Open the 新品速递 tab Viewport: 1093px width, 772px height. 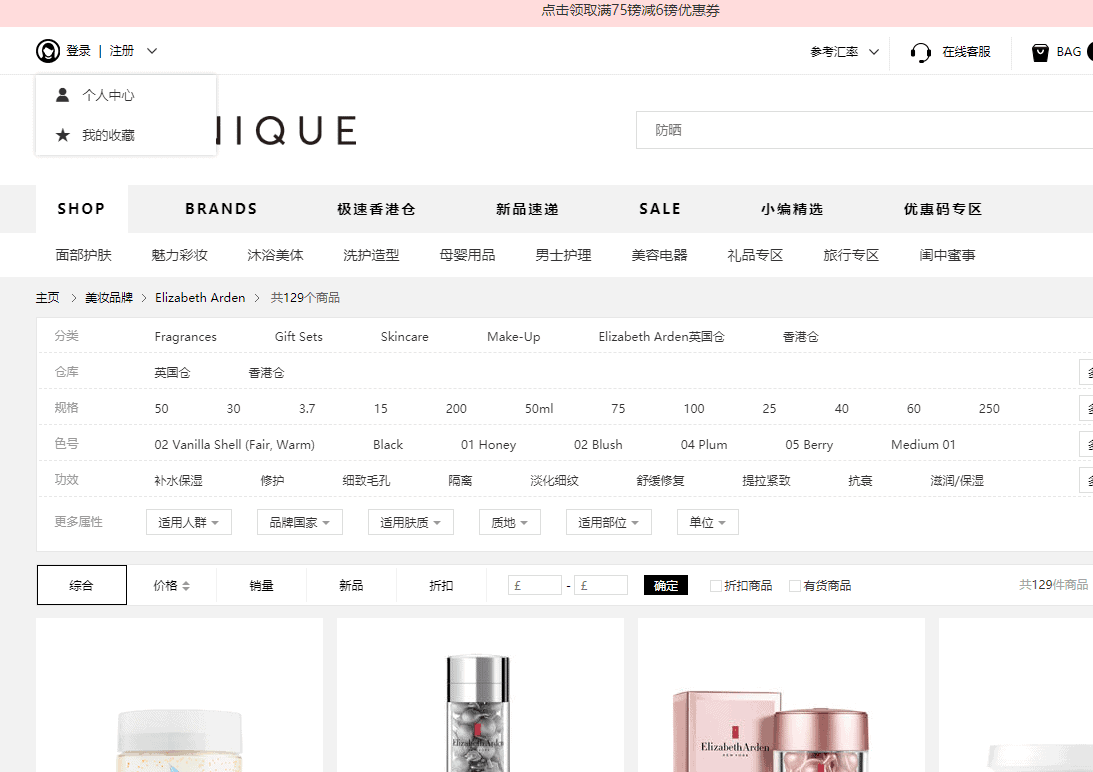[x=528, y=209]
